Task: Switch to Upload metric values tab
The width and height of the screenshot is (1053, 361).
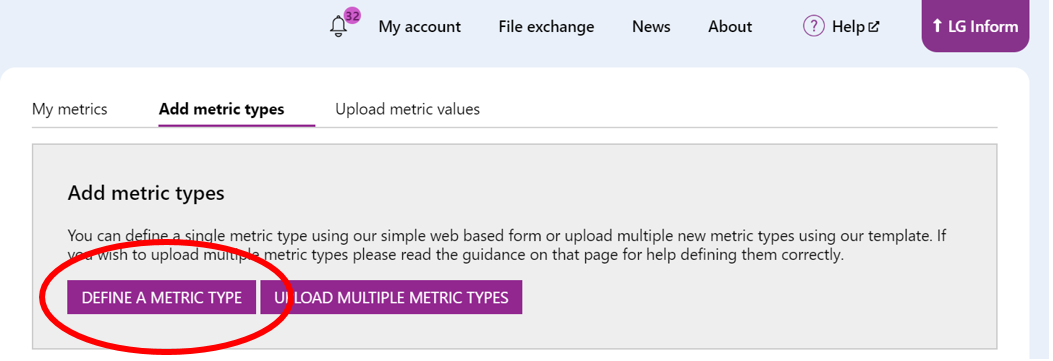Action: click(x=408, y=109)
